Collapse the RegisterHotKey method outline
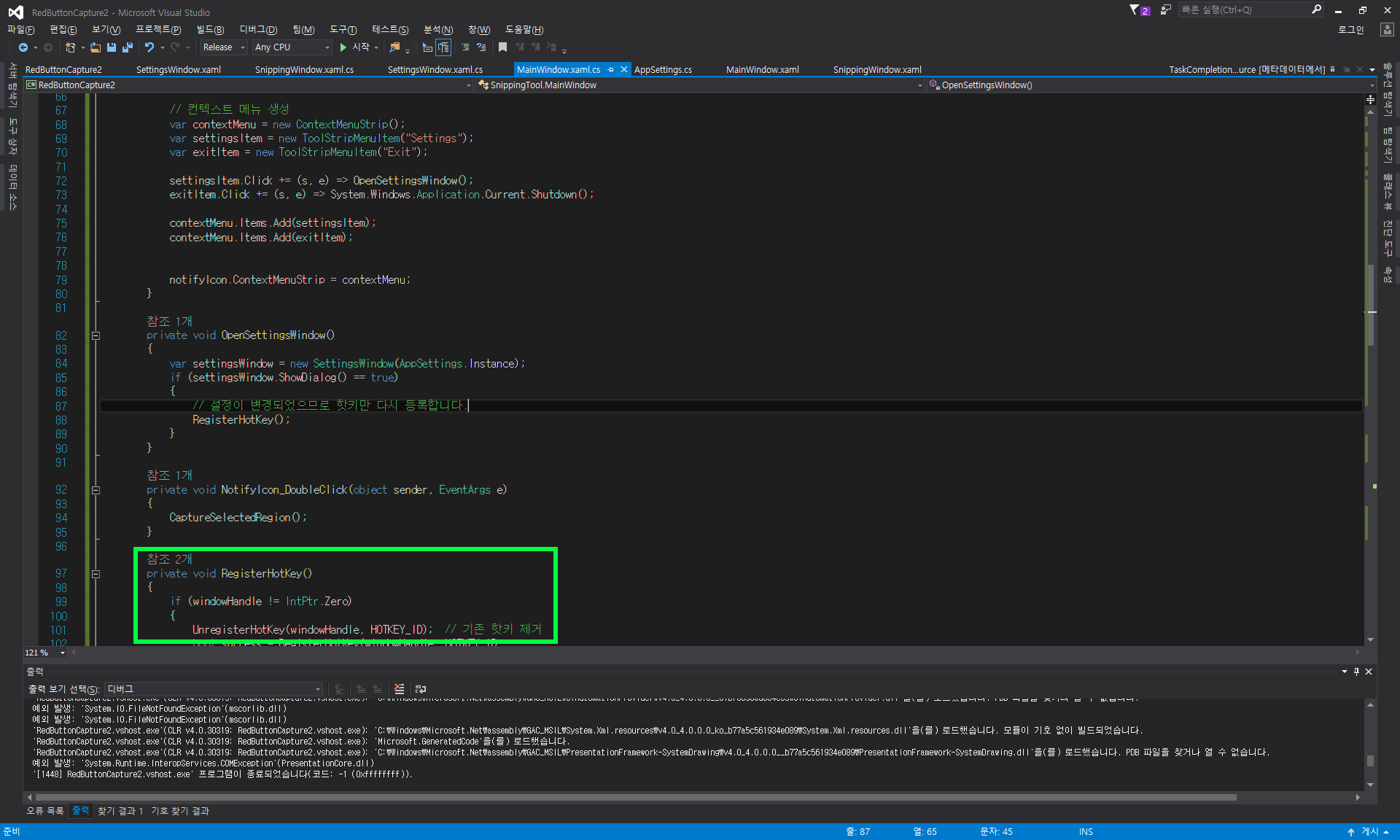This screenshot has width=1400, height=840. pyautogui.click(x=96, y=574)
